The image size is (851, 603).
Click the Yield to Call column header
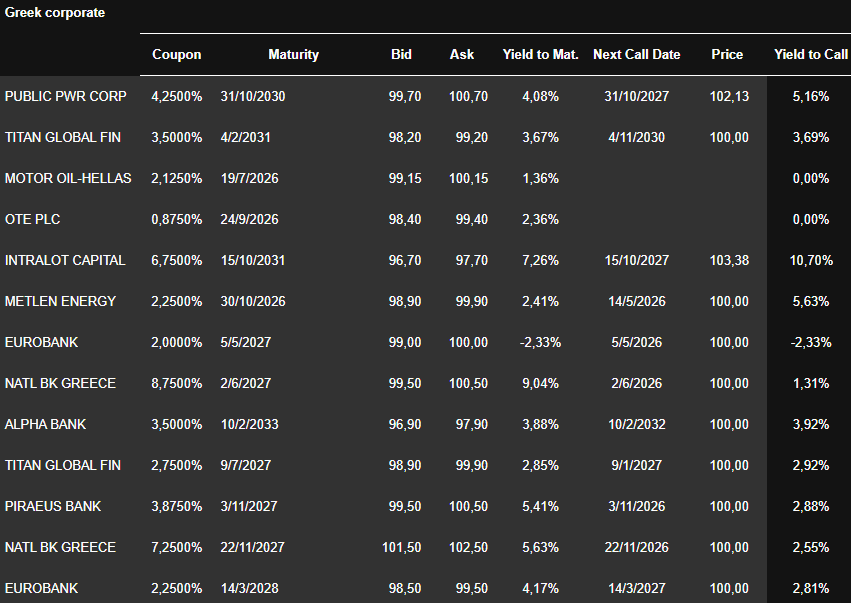click(x=811, y=54)
